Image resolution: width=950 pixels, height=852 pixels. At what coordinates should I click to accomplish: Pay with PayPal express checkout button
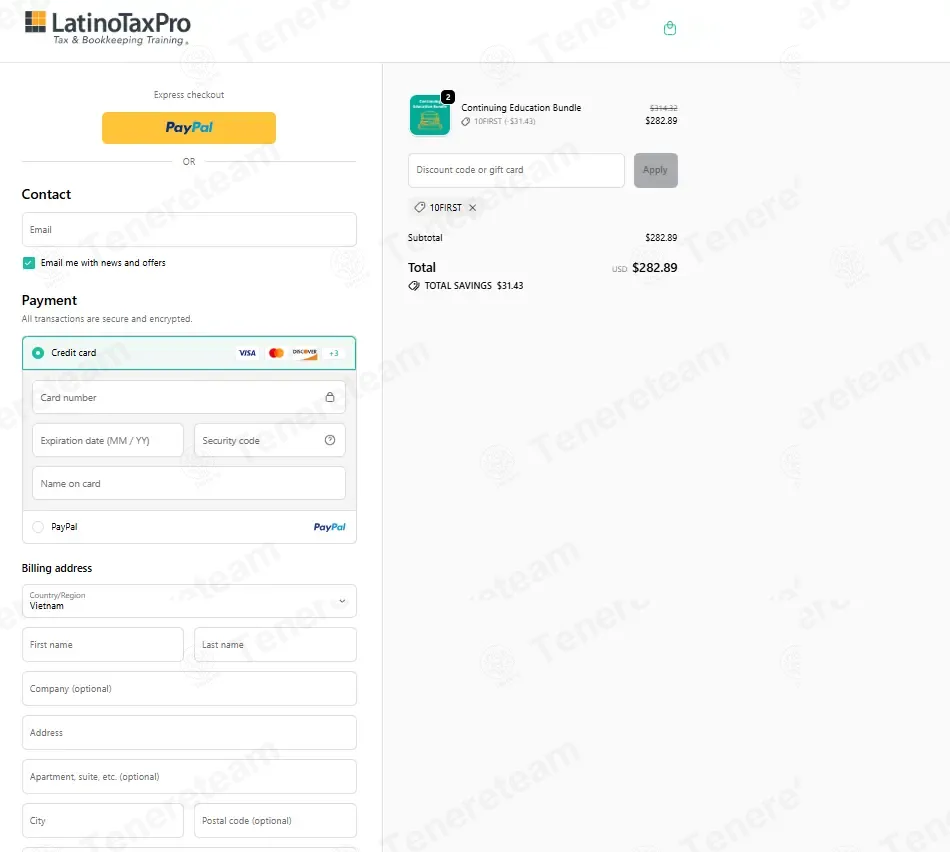188,128
